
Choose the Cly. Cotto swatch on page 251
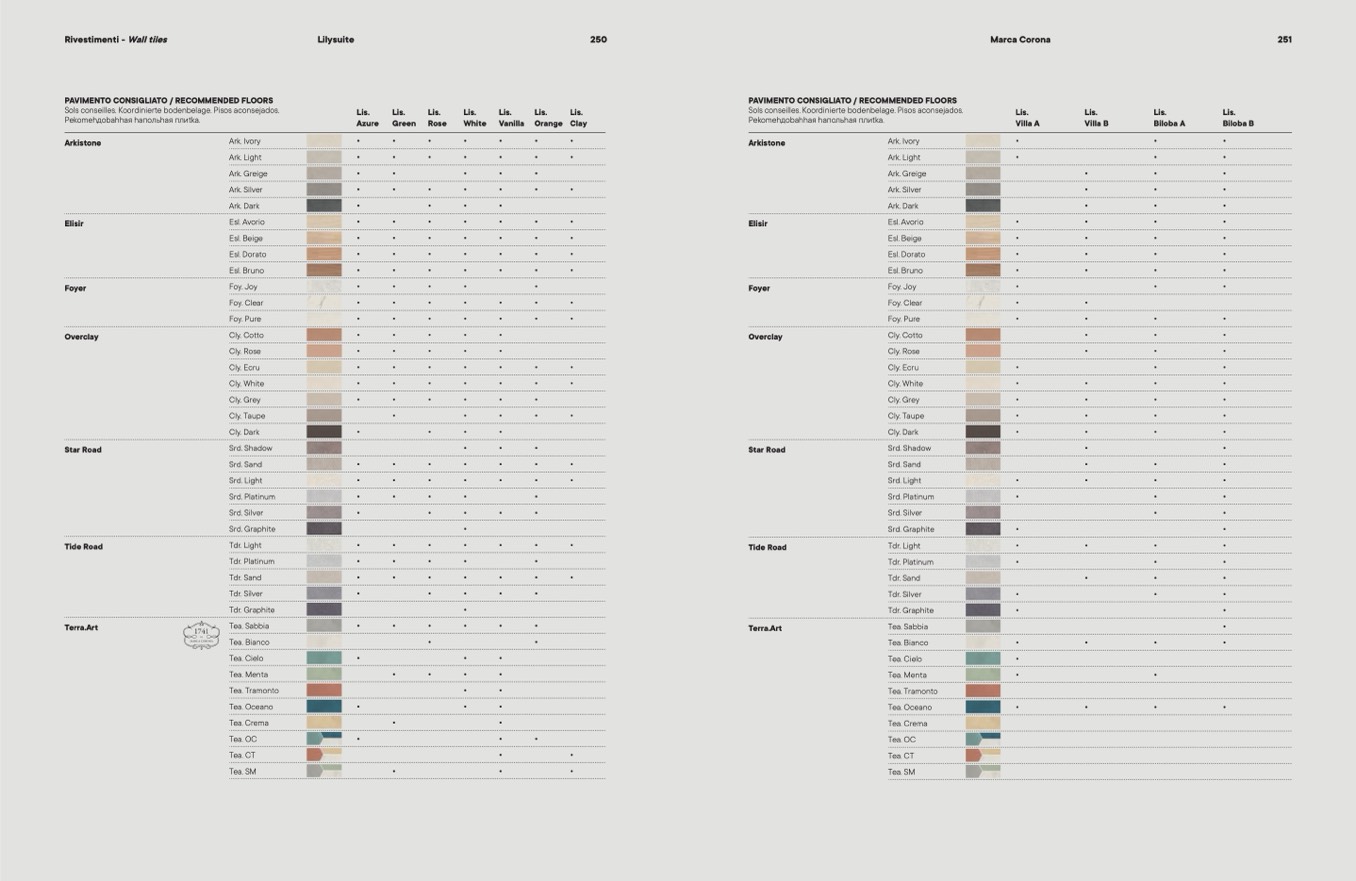click(982, 335)
